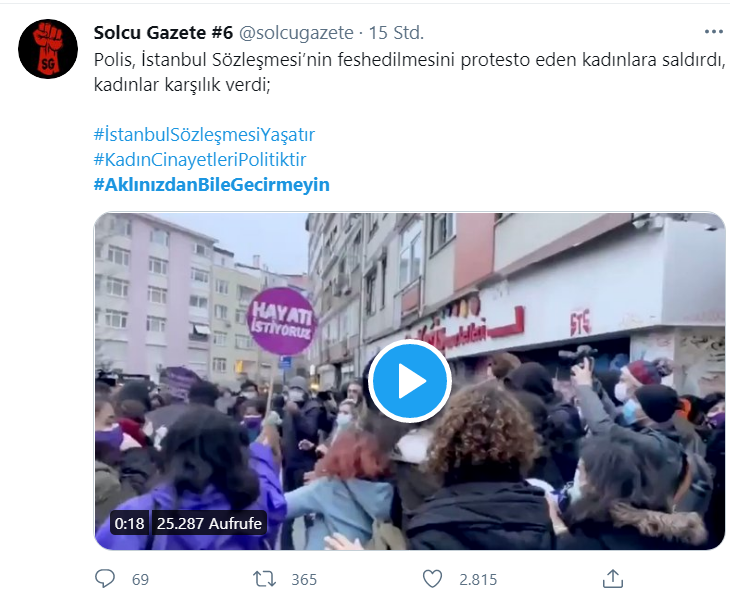Play the video with the blue play button
The width and height of the screenshot is (730, 603).
410,381
